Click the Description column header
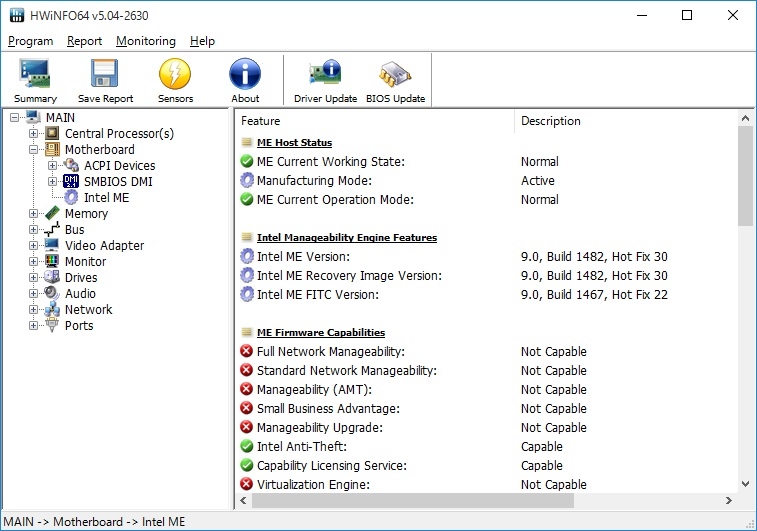 [550, 121]
